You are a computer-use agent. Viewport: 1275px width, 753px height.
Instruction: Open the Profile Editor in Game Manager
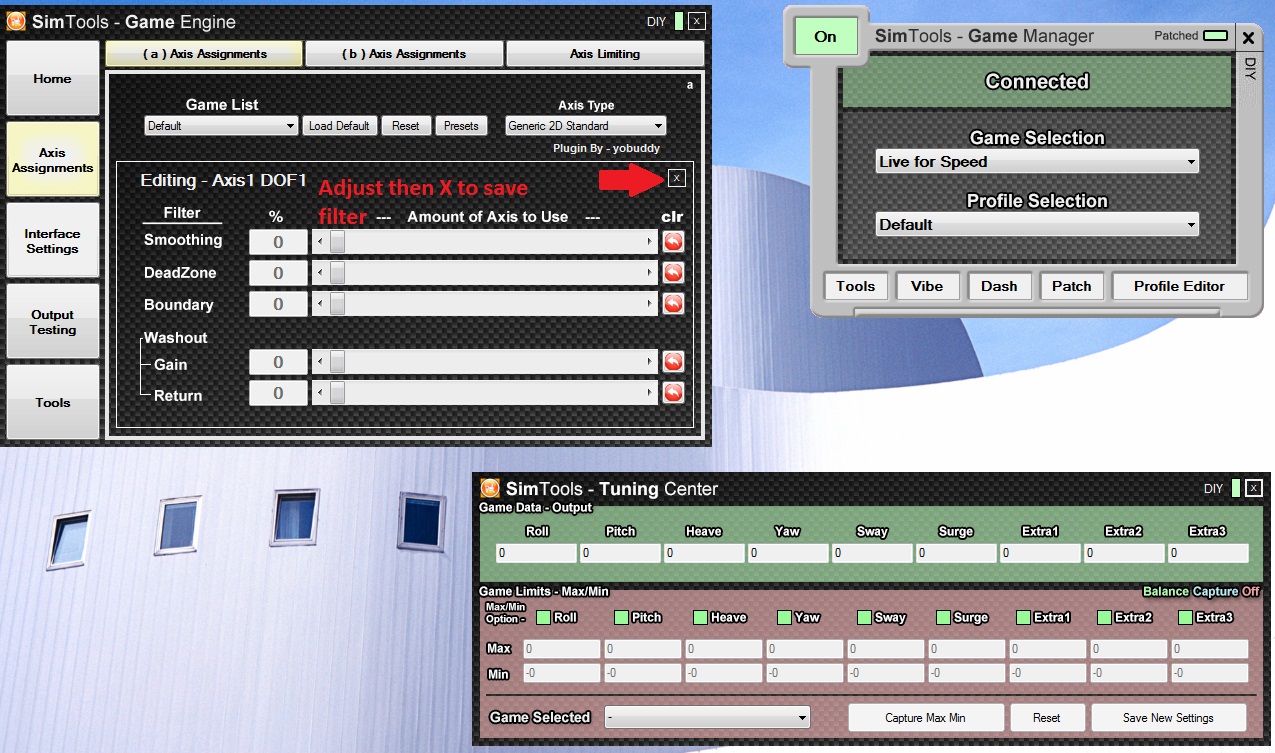[x=1179, y=286]
